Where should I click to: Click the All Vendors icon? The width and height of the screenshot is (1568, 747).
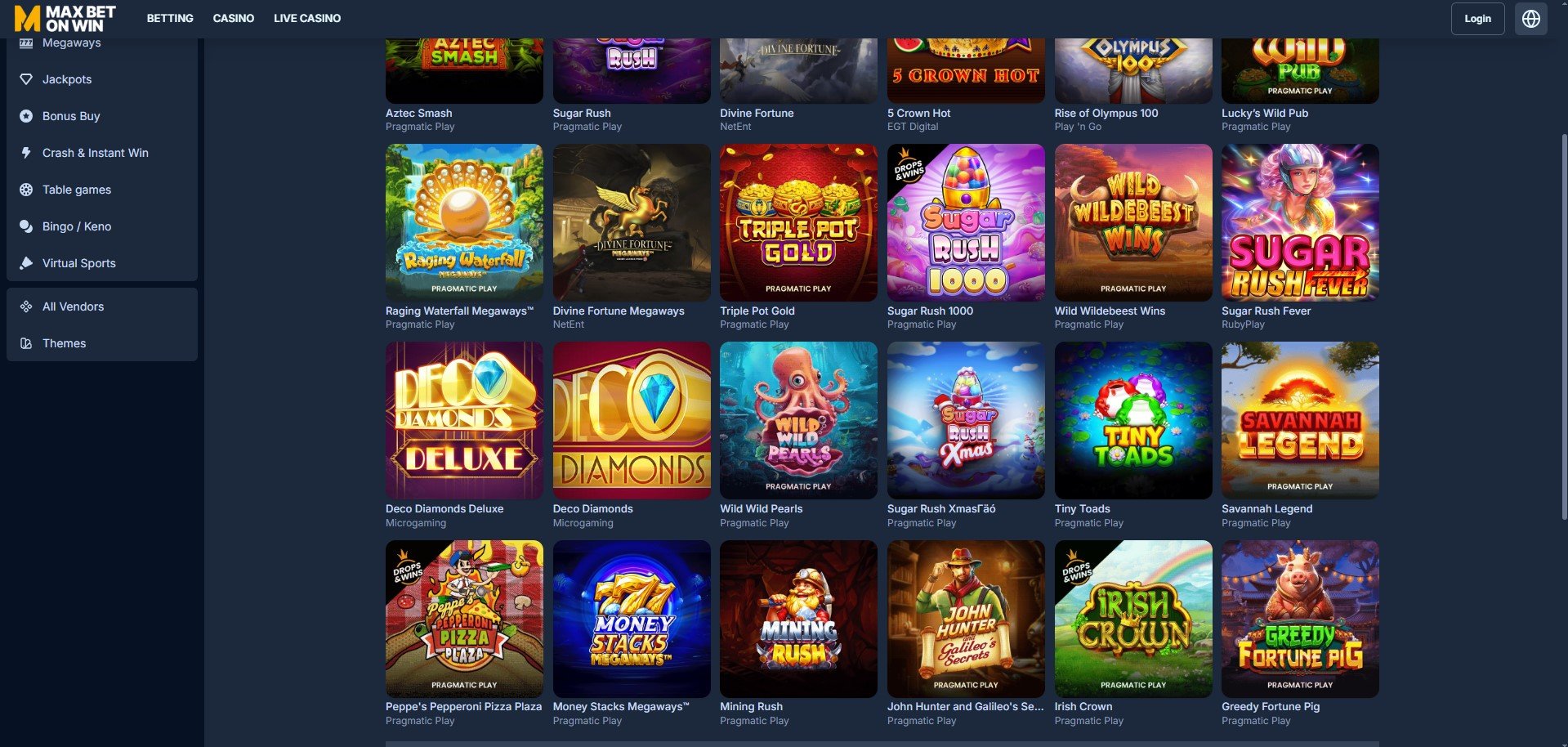26,306
